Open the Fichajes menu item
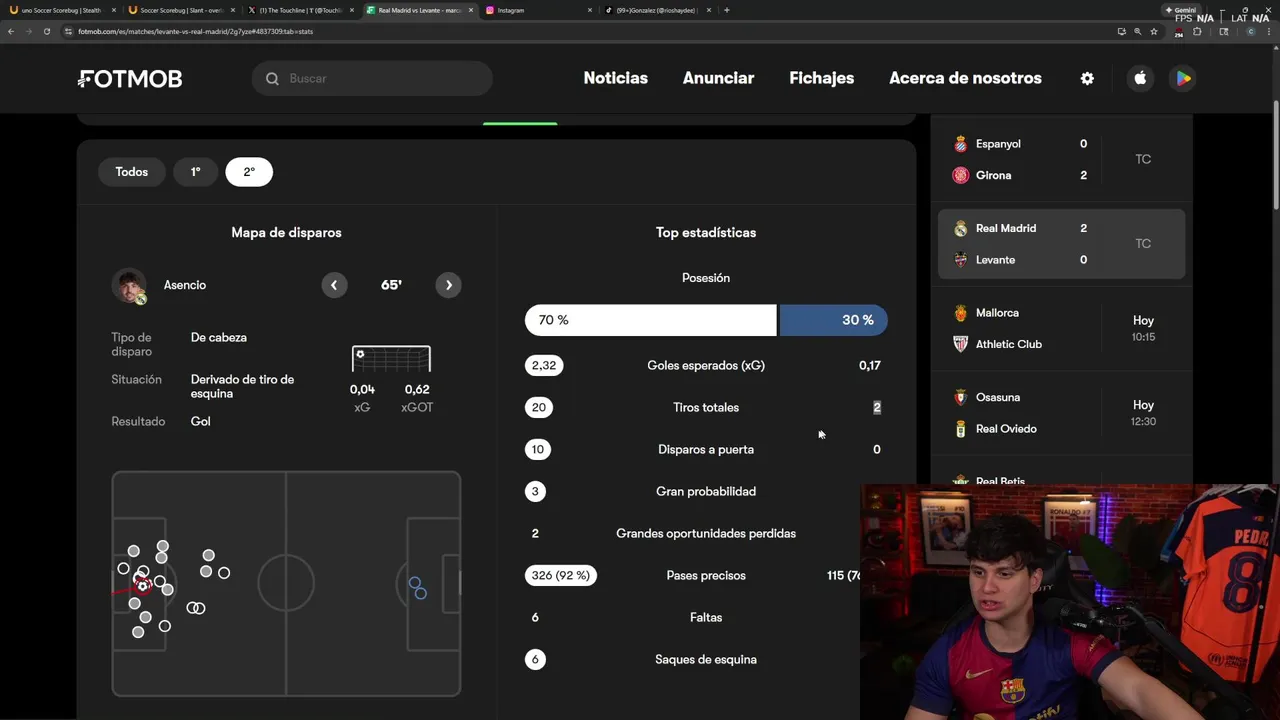Image resolution: width=1280 pixels, height=720 pixels. coord(821,78)
